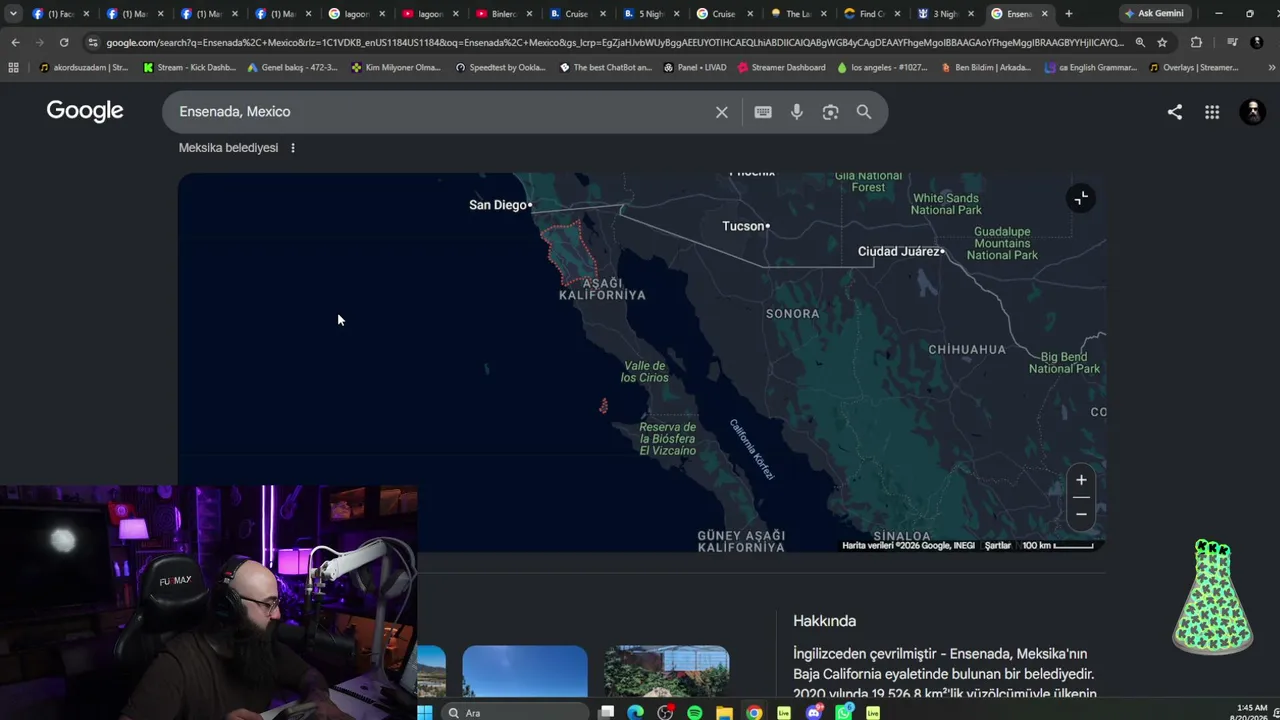Viewport: 1280px width, 720px height.
Task: Open the Genel bakış bookmark
Action: pyautogui.click(x=292, y=68)
